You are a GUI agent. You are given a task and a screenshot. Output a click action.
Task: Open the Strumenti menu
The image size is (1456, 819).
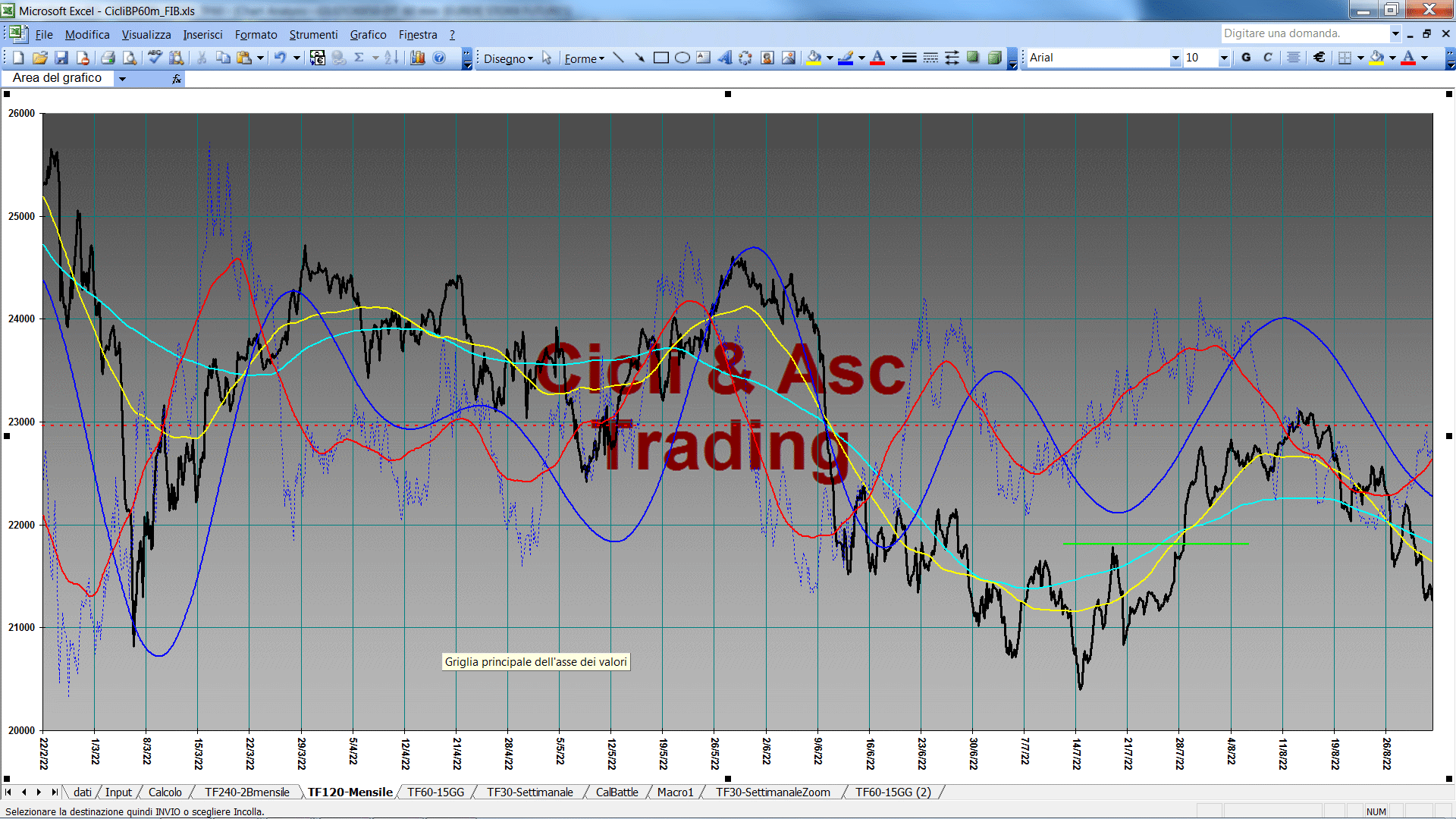click(313, 35)
